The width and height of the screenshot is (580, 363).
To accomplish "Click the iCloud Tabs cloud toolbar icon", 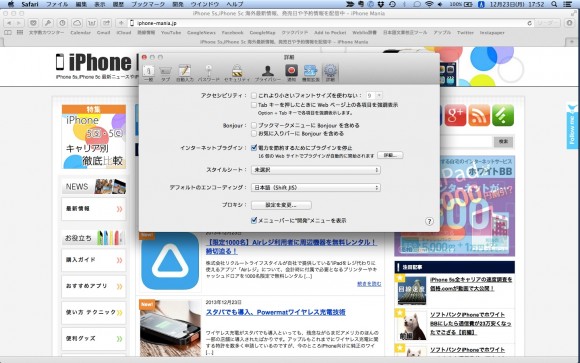I will coord(77,23).
